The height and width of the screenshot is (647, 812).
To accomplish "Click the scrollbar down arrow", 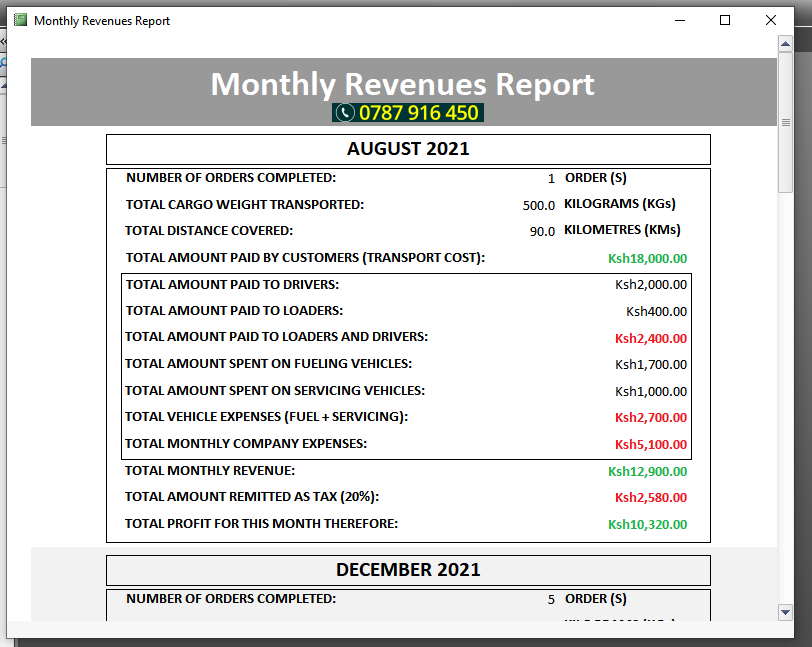I will click(x=785, y=612).
